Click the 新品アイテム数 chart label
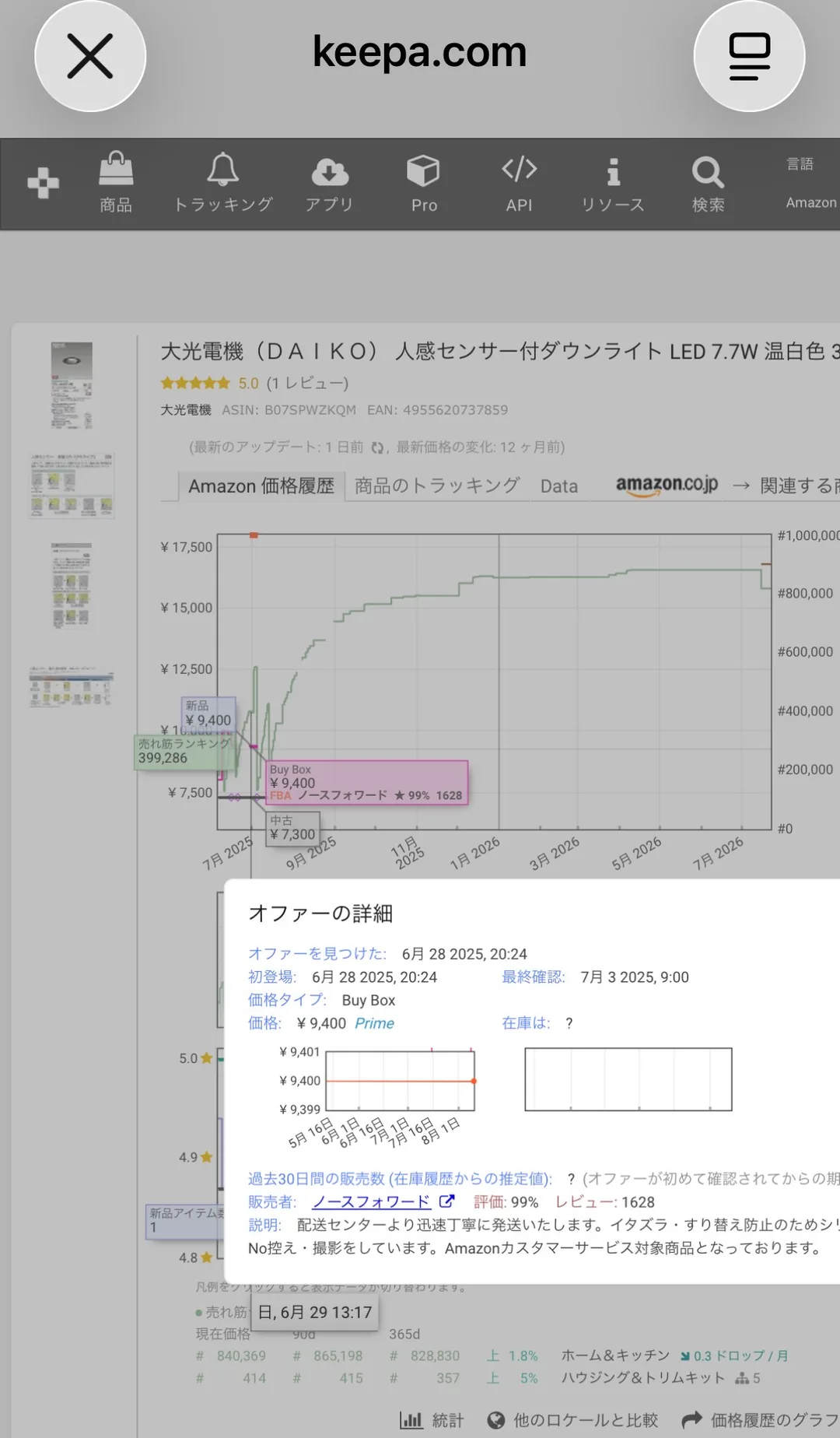The image size is (840, 1438). coord(186,1221)
